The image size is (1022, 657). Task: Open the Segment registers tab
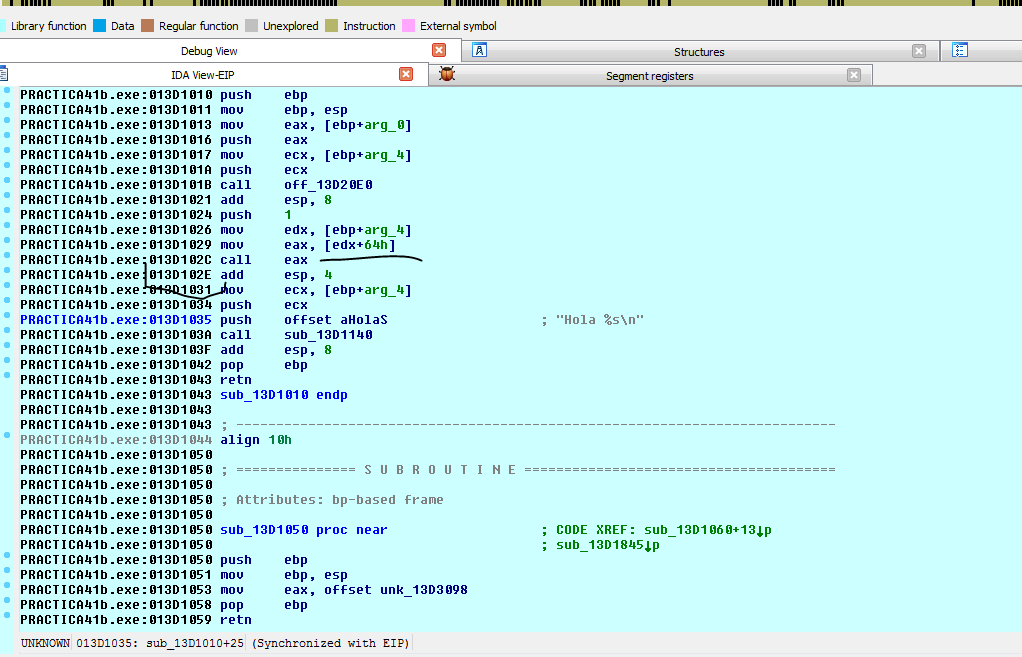click(649, 76)
